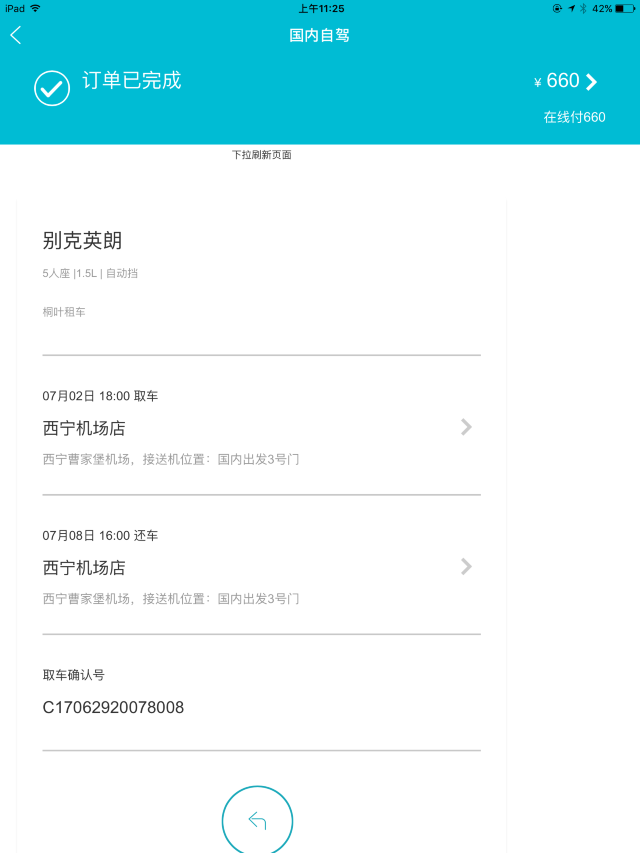Tap the battery indicator in status bar
The height and width of the screenshot is (853, 640).
(x=625, y=9)
